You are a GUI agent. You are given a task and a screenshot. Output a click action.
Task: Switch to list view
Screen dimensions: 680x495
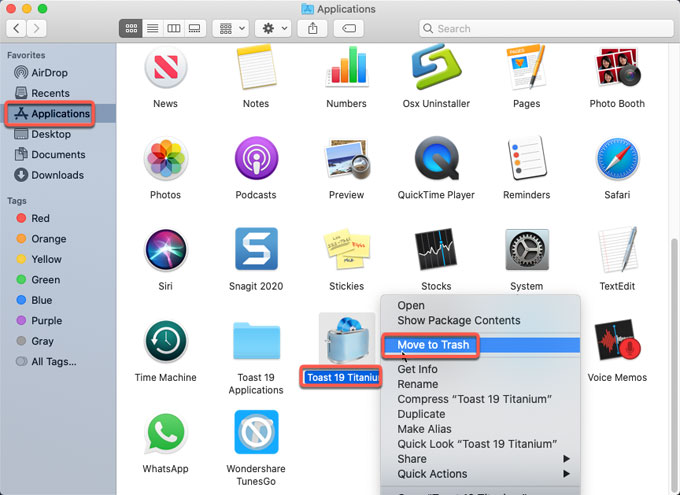click(153, 29)
